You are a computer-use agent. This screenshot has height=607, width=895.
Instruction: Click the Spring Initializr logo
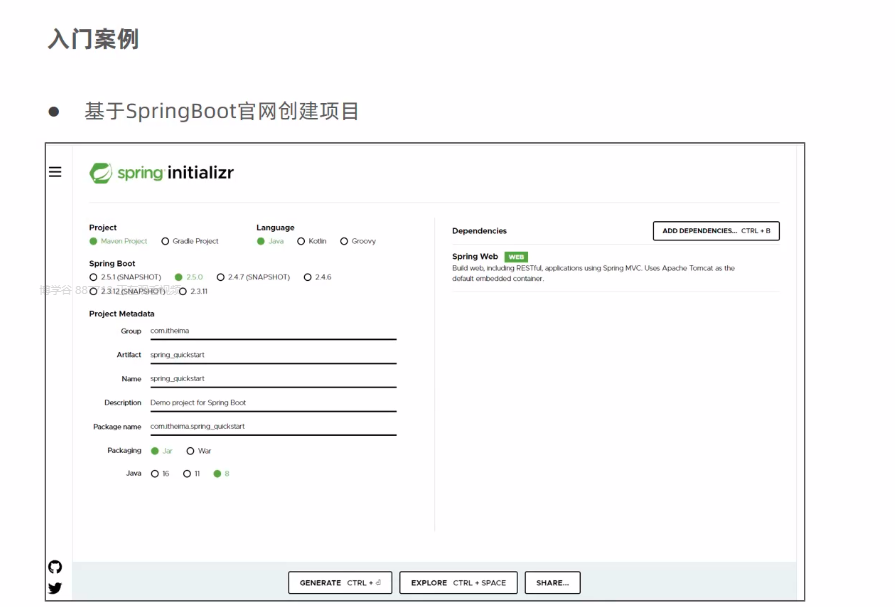click(162, 172)
